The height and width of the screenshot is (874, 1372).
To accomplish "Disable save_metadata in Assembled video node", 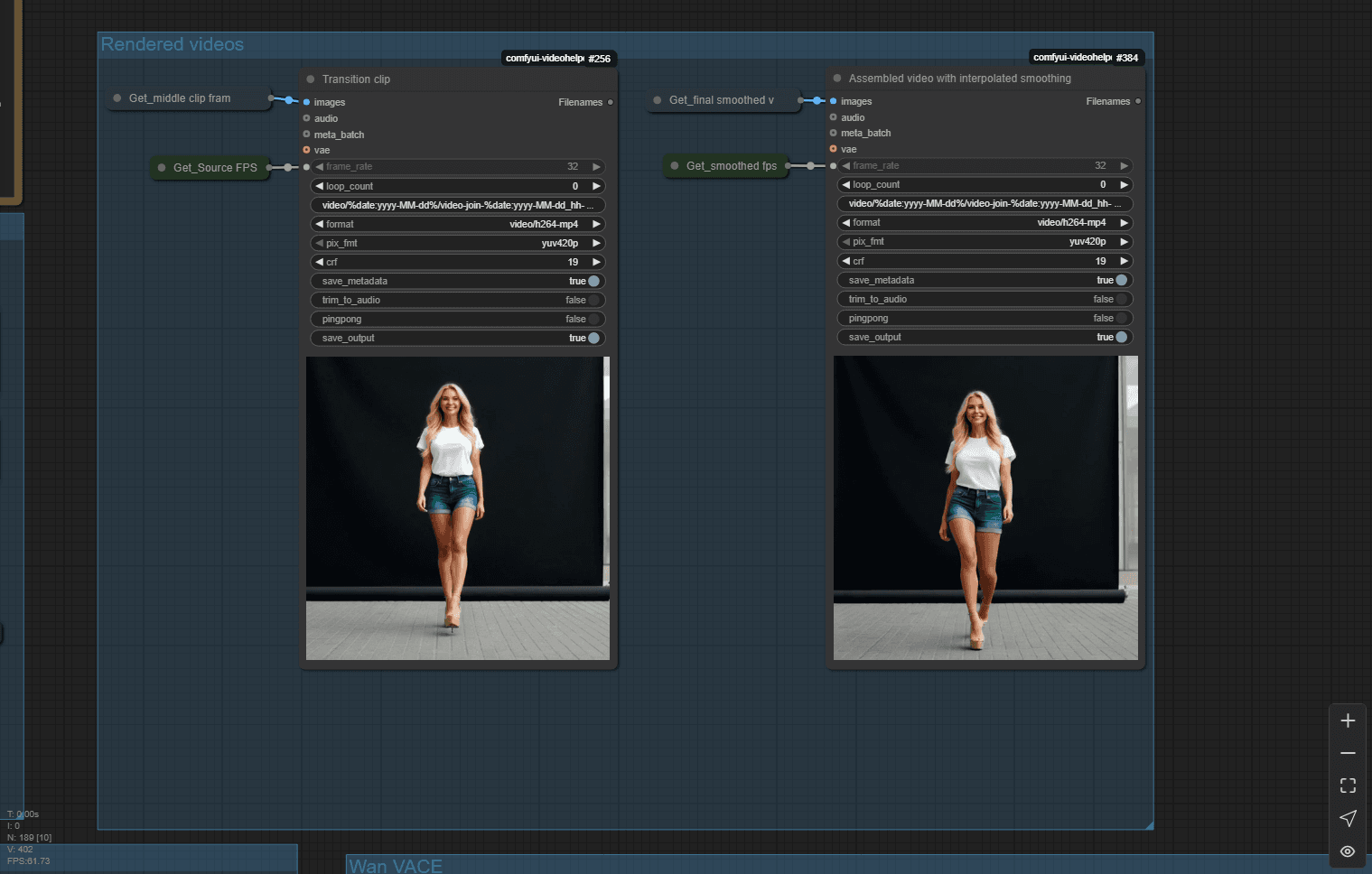I will [x=1122, y=281].
